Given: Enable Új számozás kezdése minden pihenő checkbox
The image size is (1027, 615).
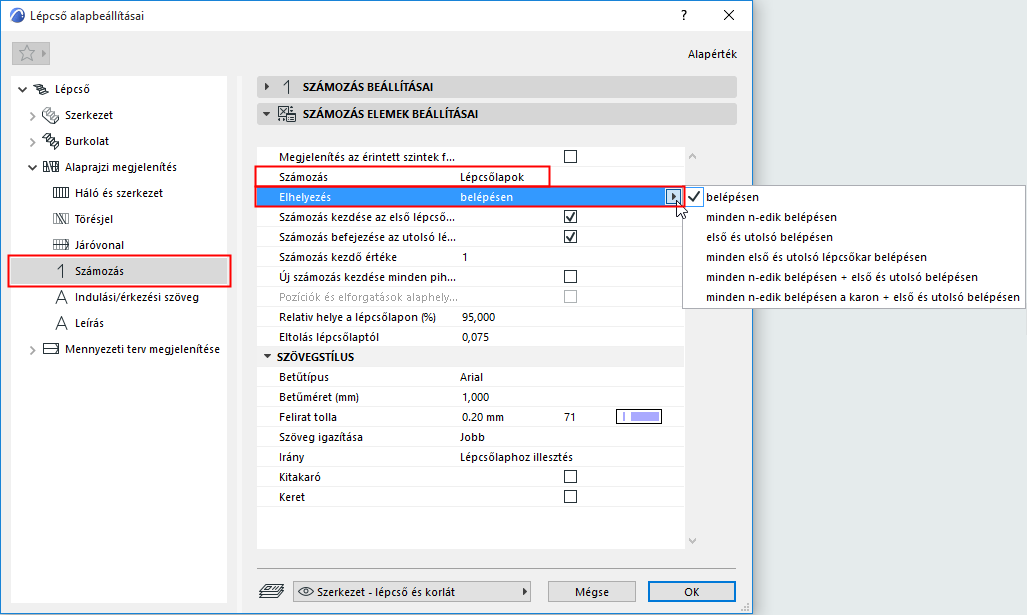Looking at the screenshot, I should tap(570, 277).
